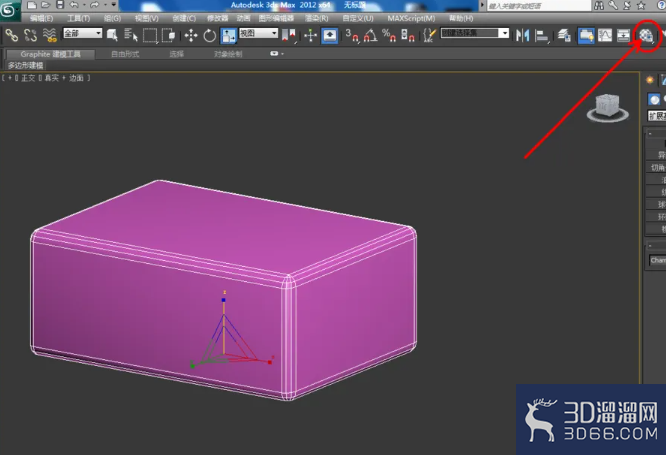Click the Unlink Selection broken chain icon
The width and height of the screenshot is (666, 455).
(31, 35)
